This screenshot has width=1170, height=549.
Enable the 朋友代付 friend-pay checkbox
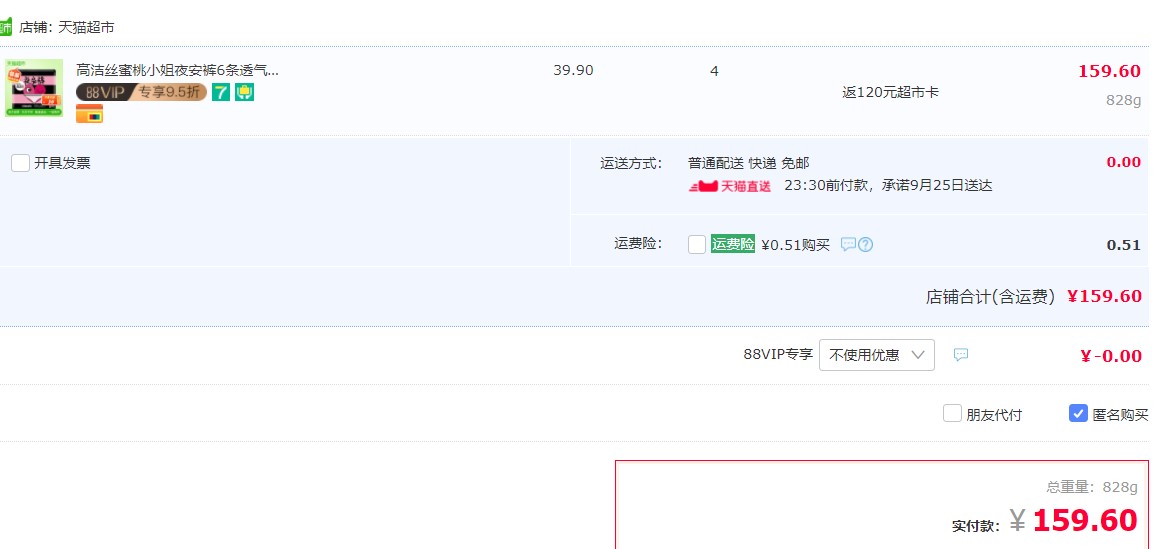point(952,413)
